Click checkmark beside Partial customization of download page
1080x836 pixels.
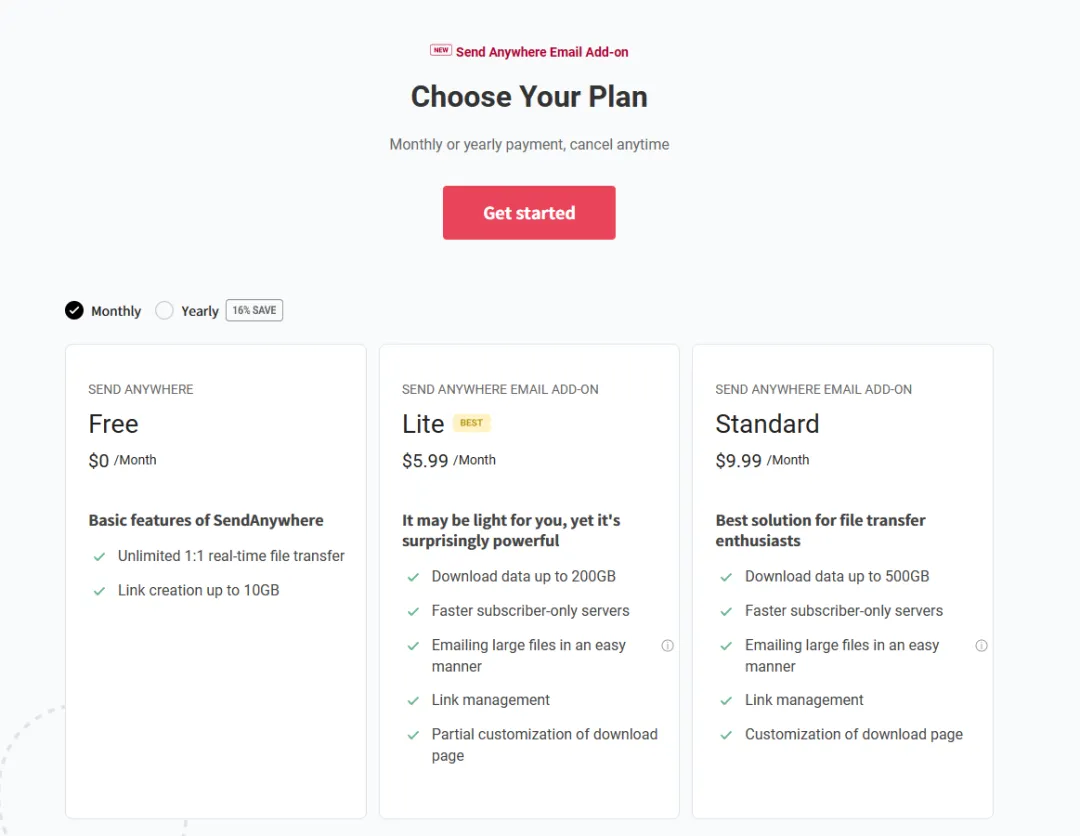(413, 735)
